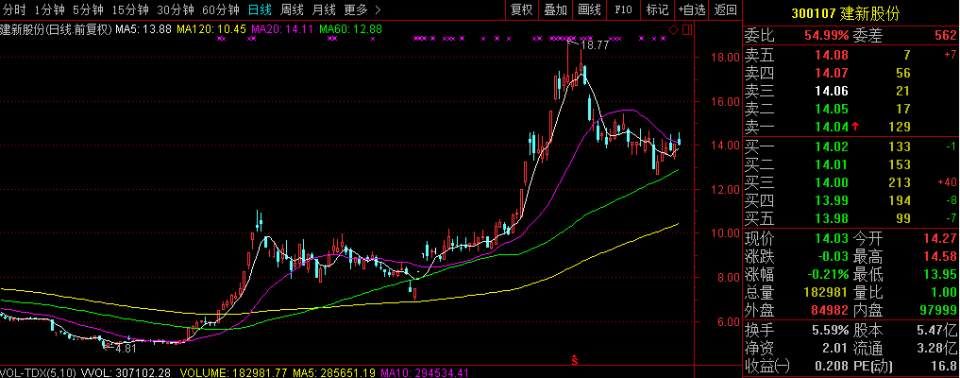Image resolution: width=960 pixels, height=378 pixels.
Task: Switch to the 5分钟 period tab
Action: pos(88,10)
